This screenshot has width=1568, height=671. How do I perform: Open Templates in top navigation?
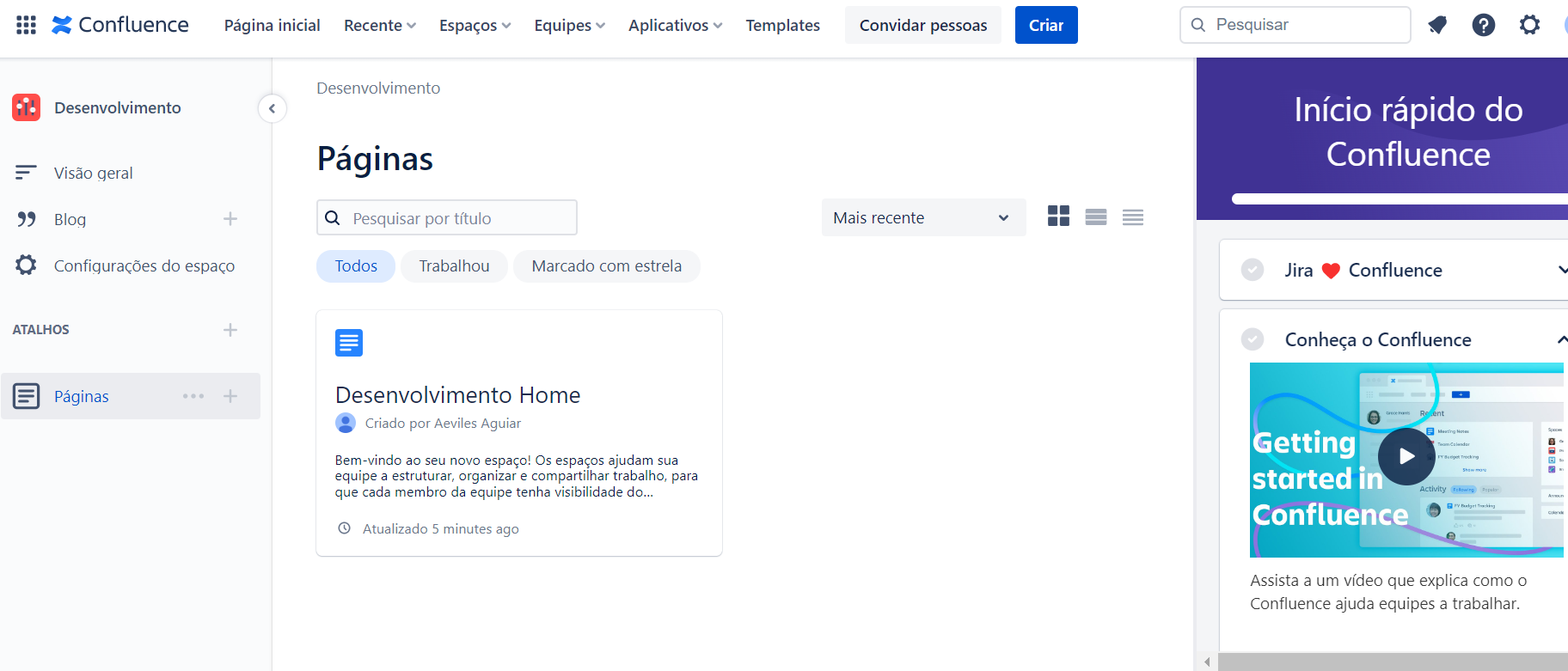pyautogui.click(x=783, y=26)
